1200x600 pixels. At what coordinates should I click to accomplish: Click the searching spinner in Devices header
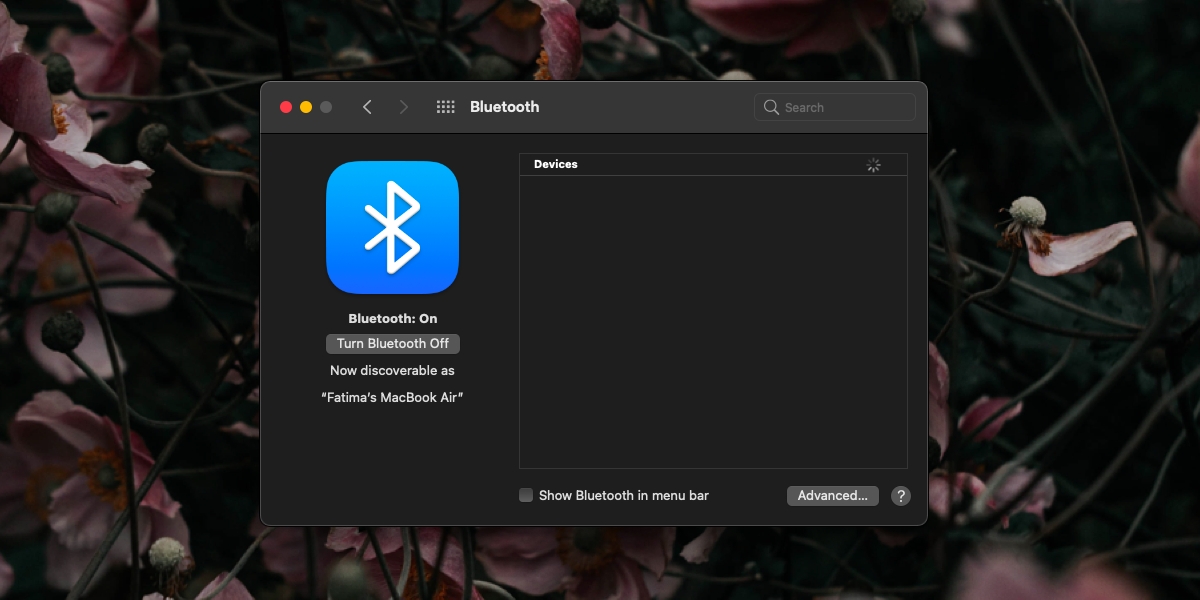click(x=874, y=165)
